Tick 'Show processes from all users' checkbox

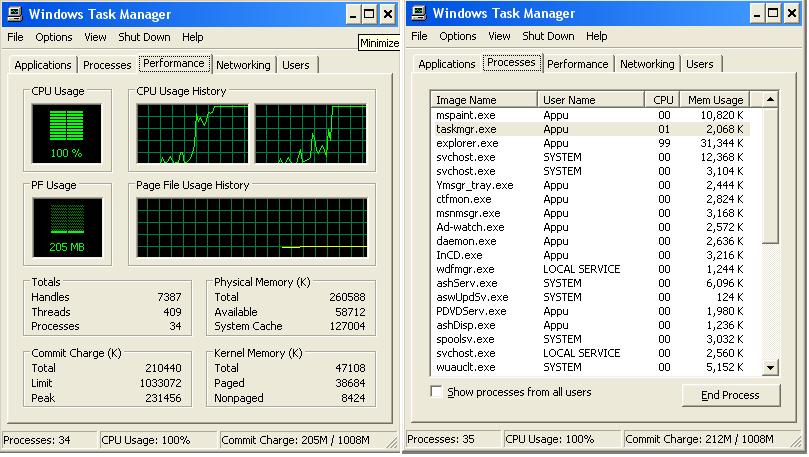click(436, 392)
